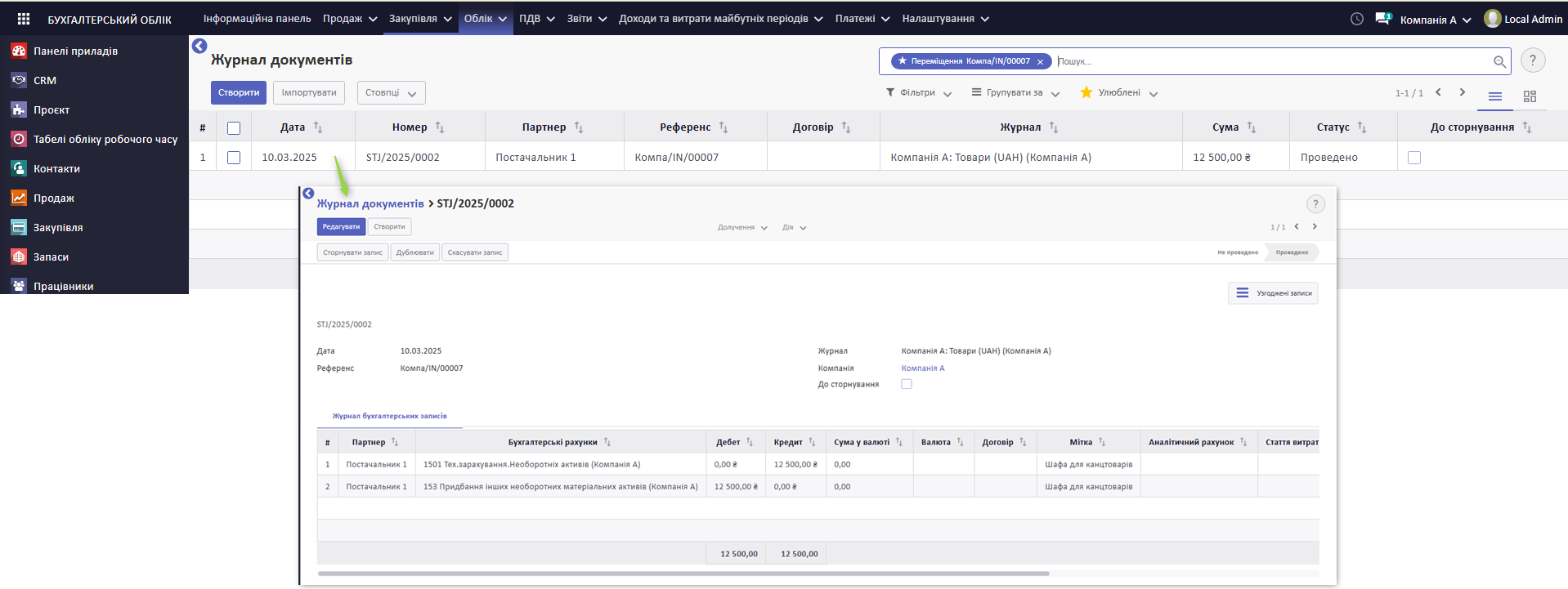This screenshot has height=589, width=1568.
Task: Sort list by the Сума column header
Action: coord(1234,127)
